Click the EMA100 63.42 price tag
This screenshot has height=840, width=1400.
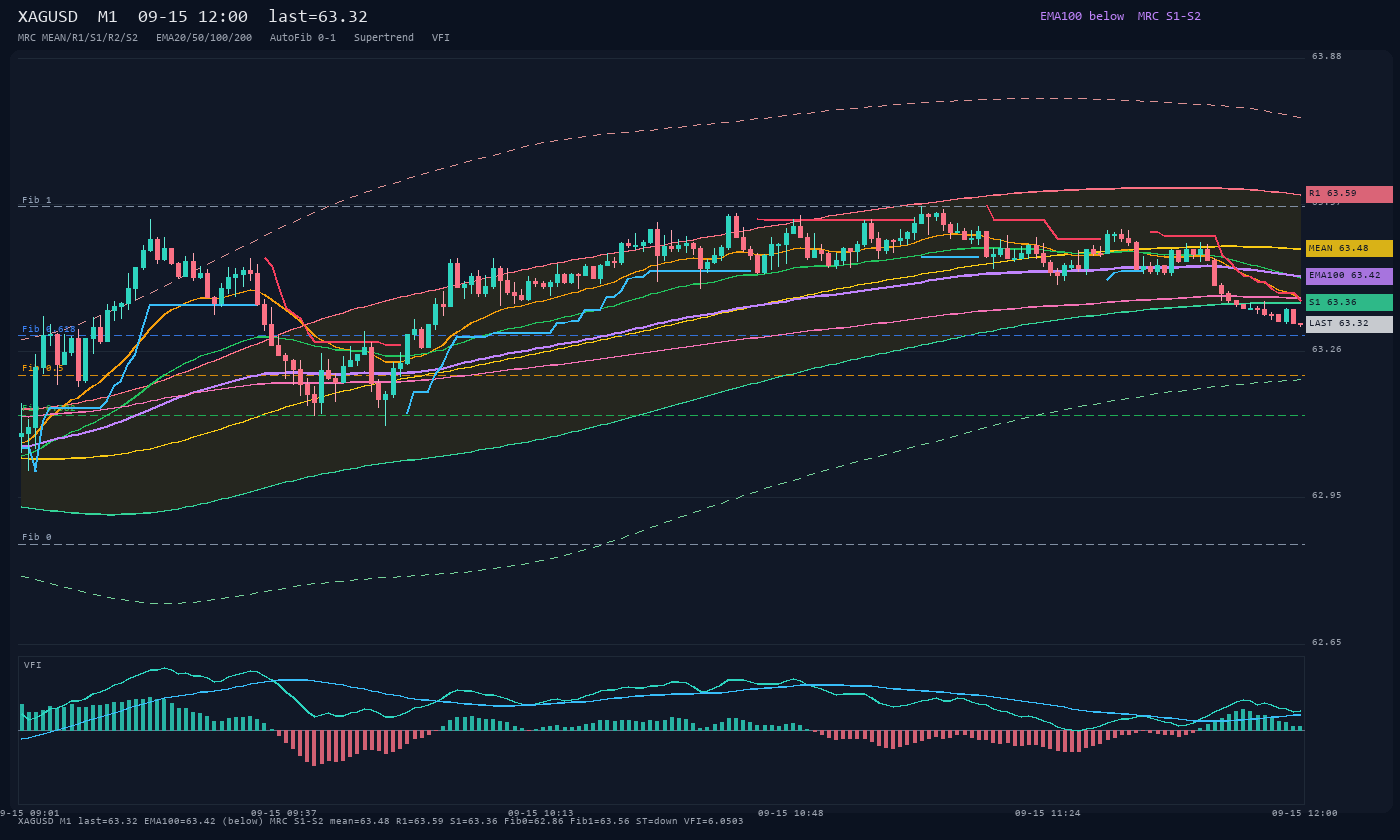(1349, 276)
